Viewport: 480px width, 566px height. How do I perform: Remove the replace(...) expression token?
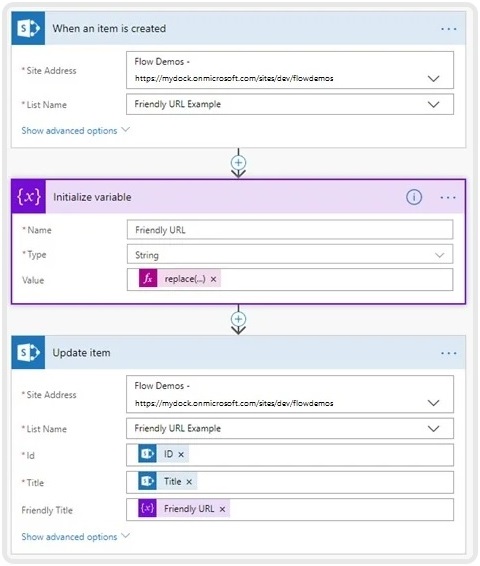point(213,279)
